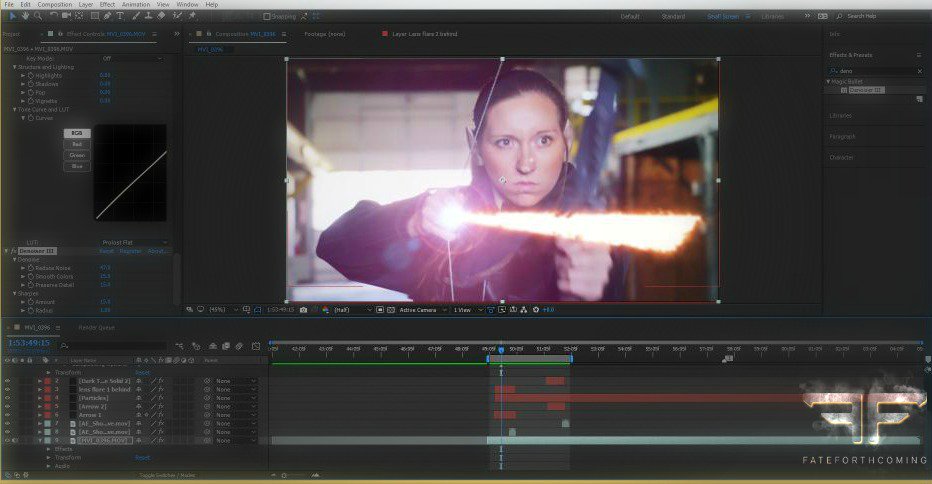The height and width of the screenshot is (484, 932).
Task: Collapse the Sharpen group
Action: click(15, 294)
